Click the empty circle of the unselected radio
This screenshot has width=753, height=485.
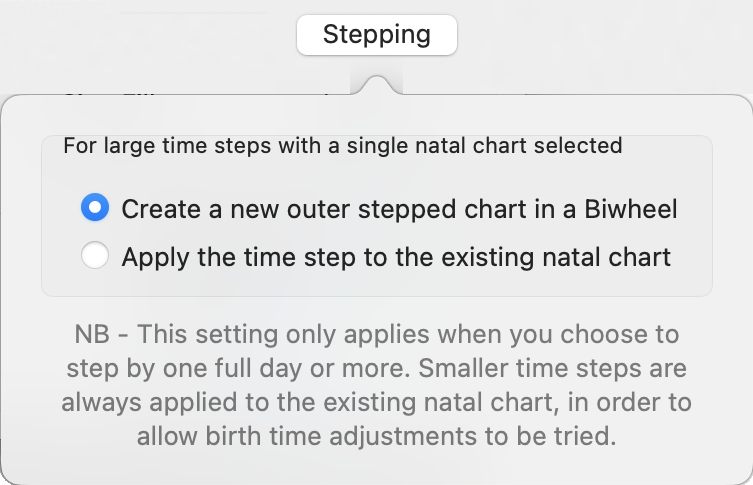(x=95, y=256)
